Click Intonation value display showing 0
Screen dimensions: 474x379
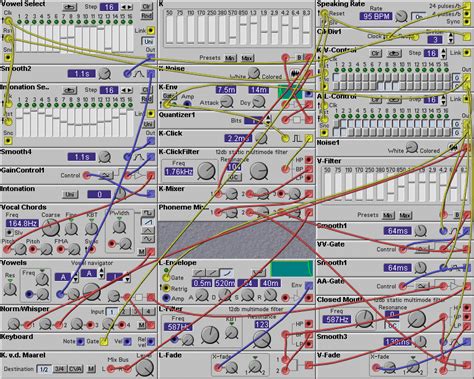(99, 194)
